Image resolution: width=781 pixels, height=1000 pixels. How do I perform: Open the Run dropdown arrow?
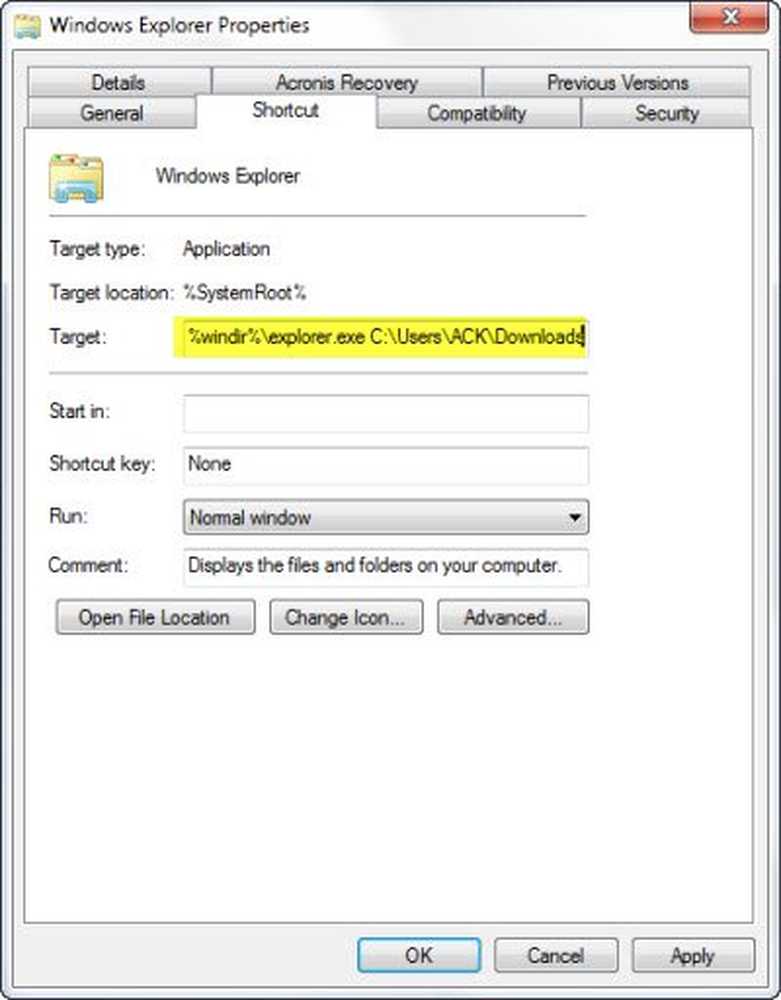click(574, 517)
